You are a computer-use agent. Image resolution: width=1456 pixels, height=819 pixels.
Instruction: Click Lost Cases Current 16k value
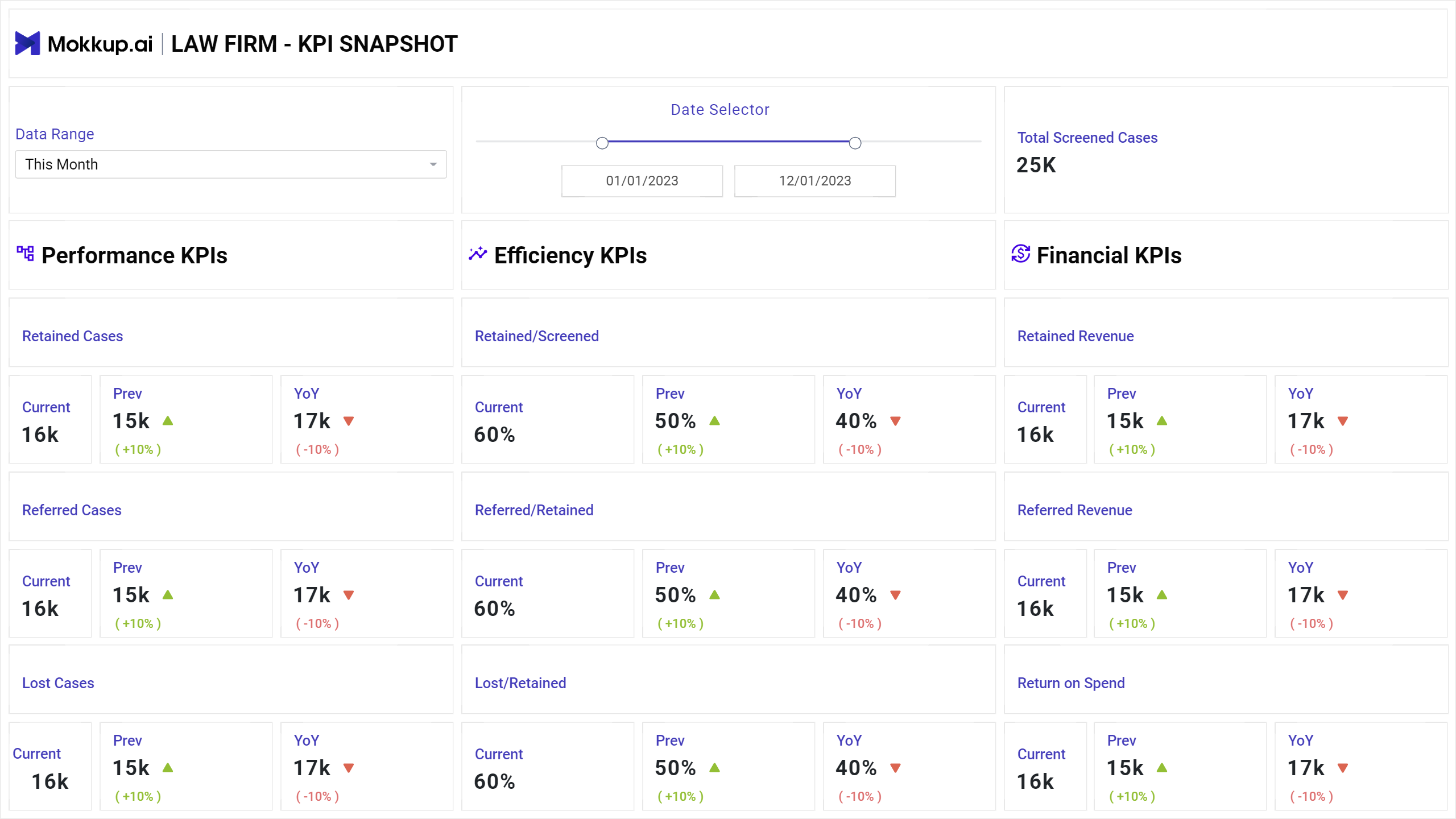[49, 782]
